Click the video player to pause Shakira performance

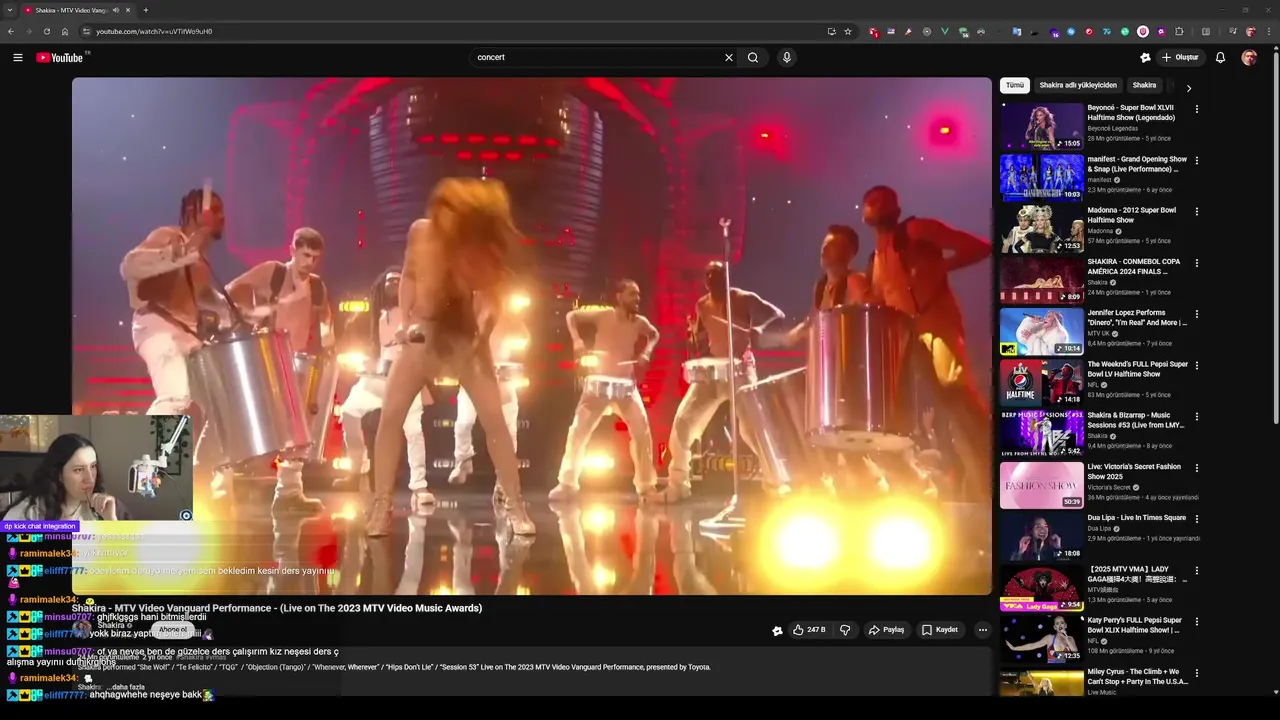tap(531, 336)
